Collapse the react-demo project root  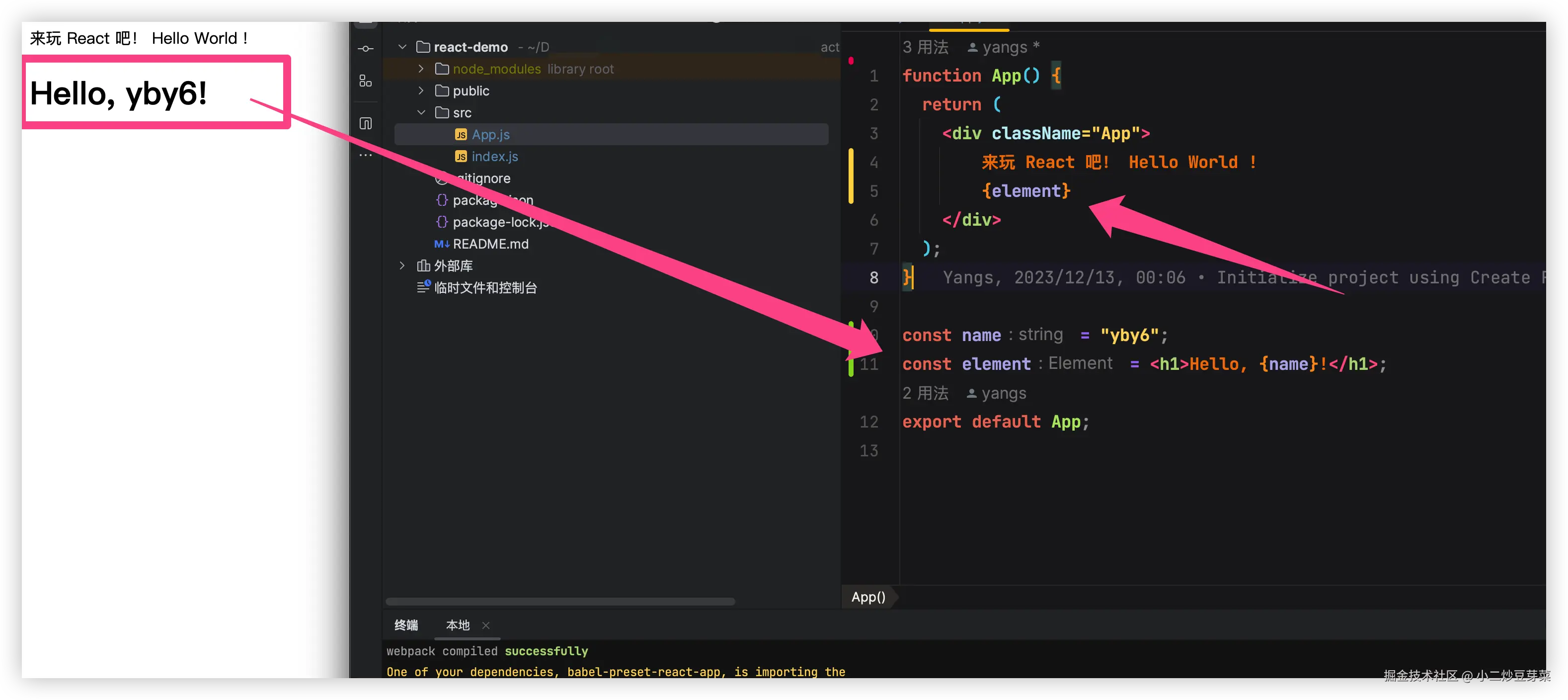click(402, 47)
